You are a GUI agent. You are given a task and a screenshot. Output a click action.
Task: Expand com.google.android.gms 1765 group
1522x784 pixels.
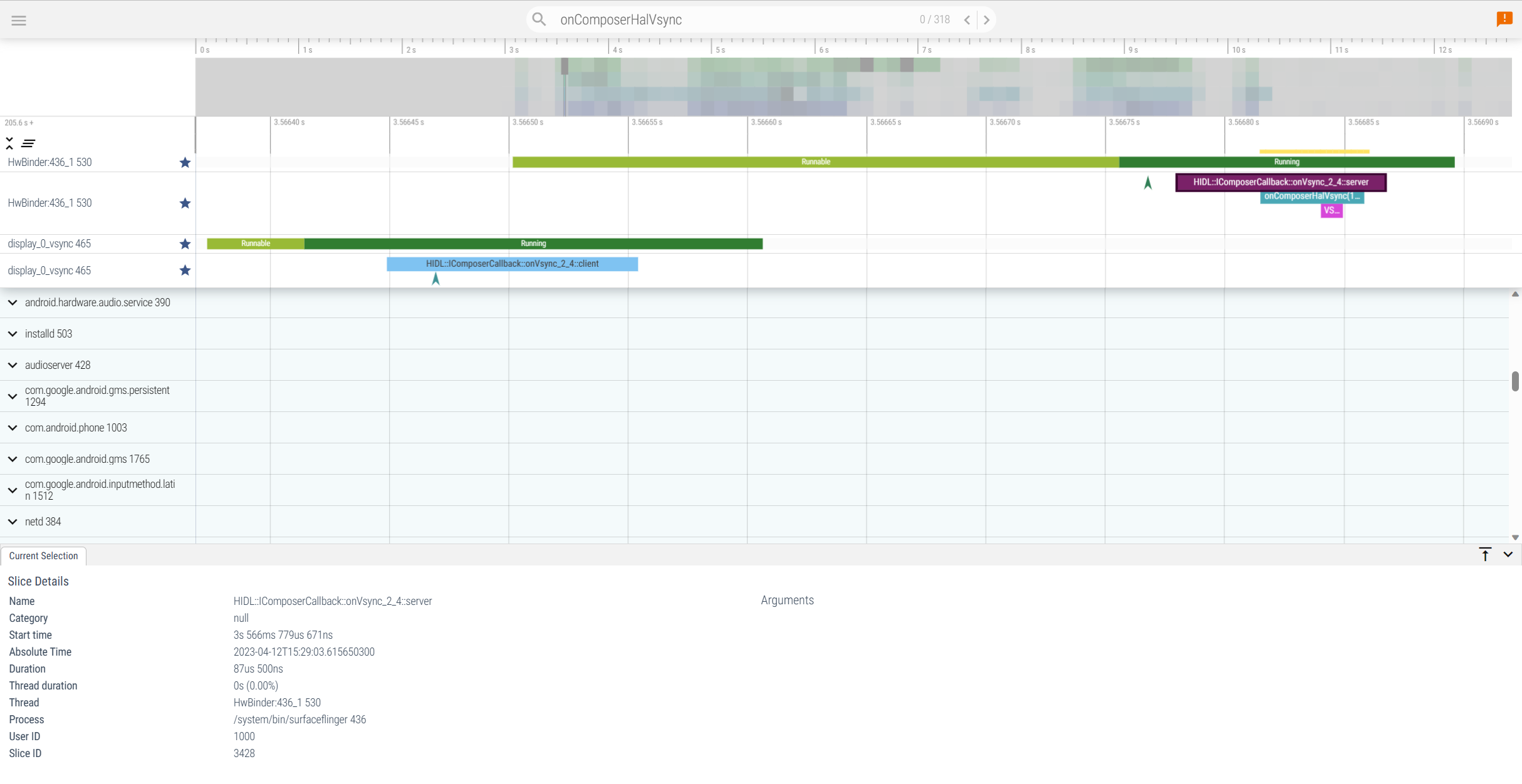13,459
